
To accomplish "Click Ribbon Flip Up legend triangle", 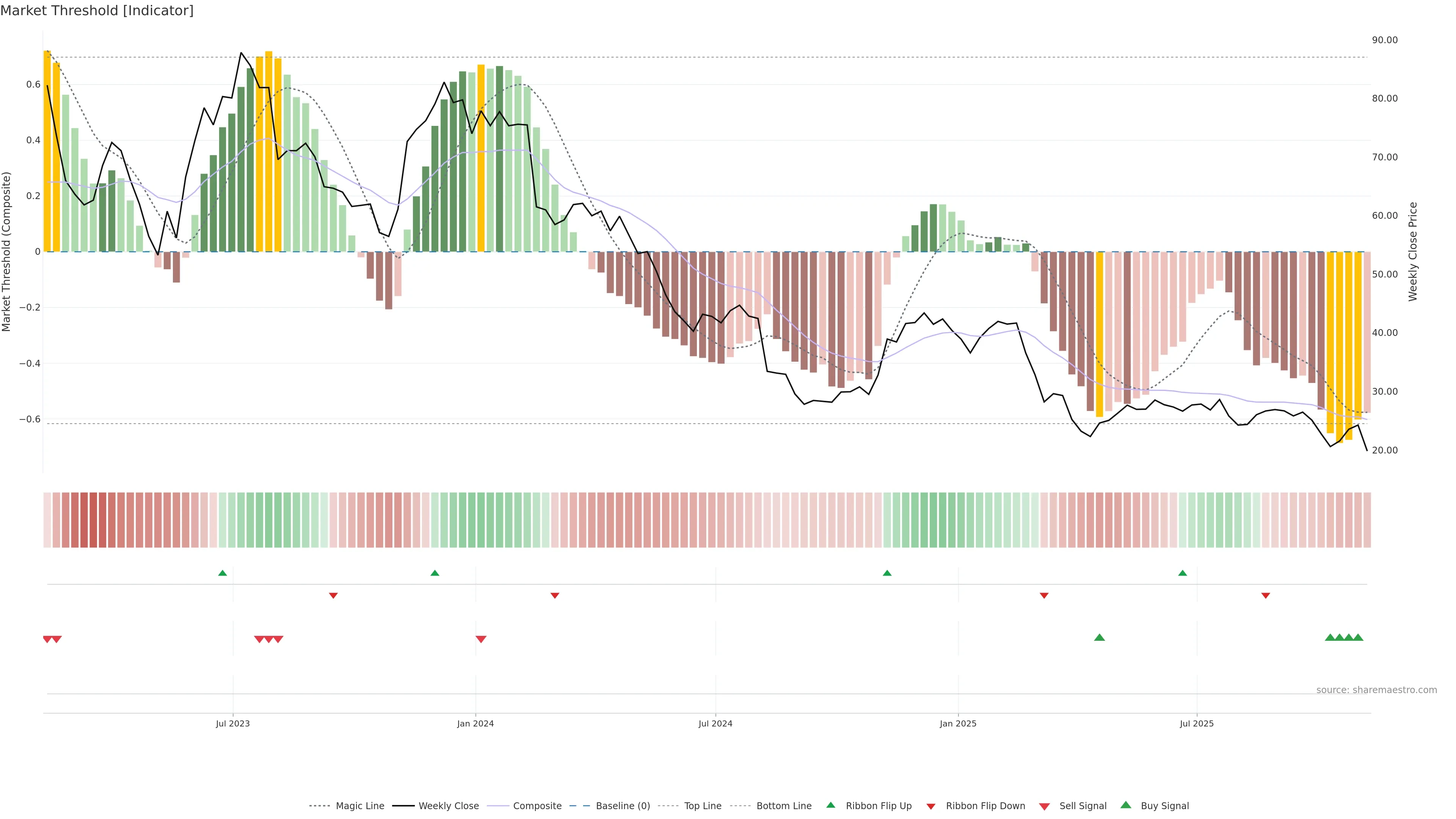I will [x=830, y=805].
